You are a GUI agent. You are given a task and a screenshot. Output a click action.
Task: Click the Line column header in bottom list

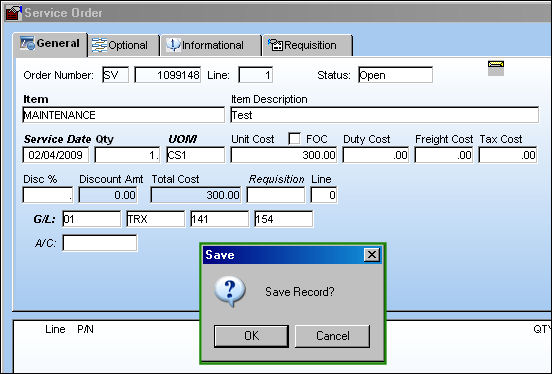pos(55,329)
